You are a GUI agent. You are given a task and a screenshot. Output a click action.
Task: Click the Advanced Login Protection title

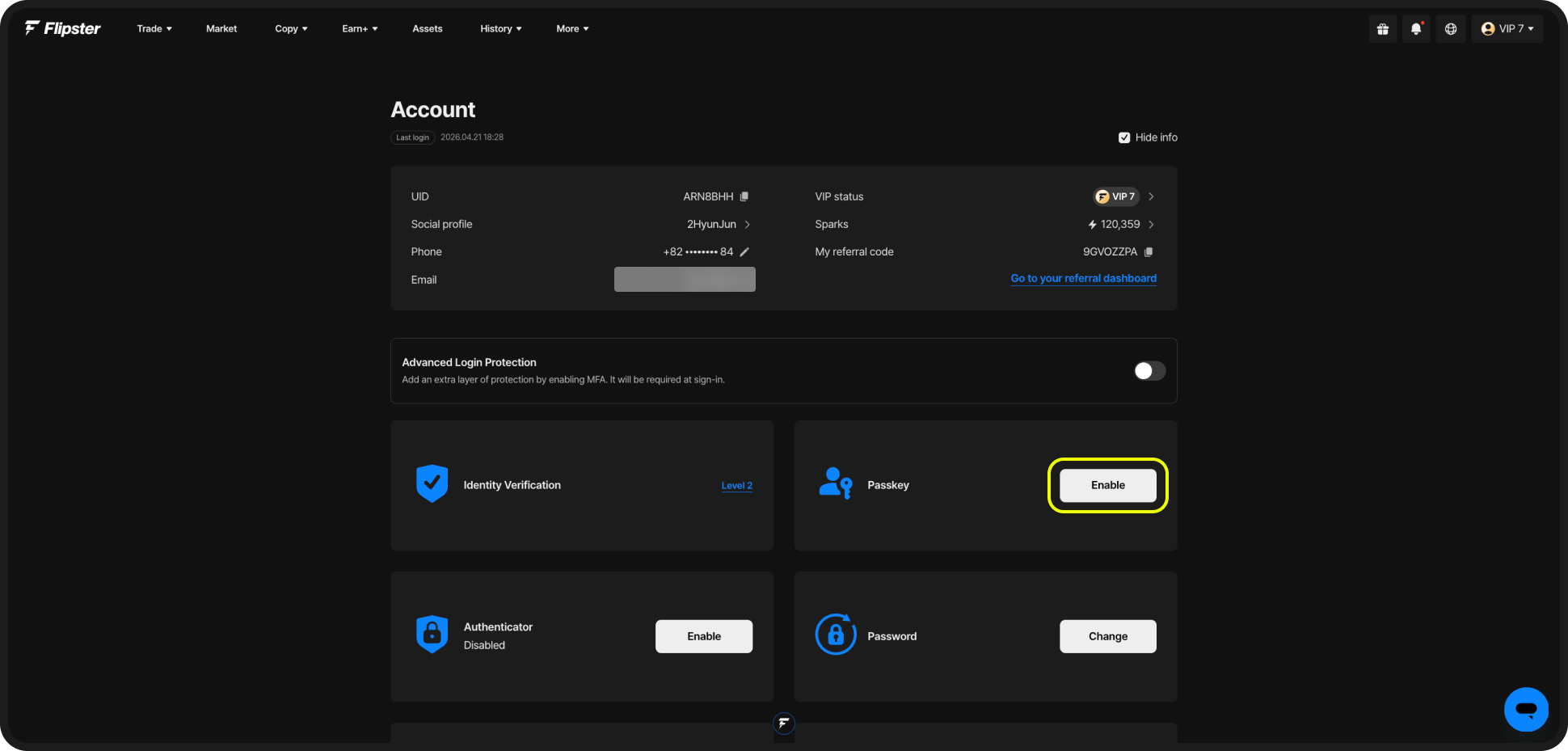pyautogui.click(x=469, y=362)
